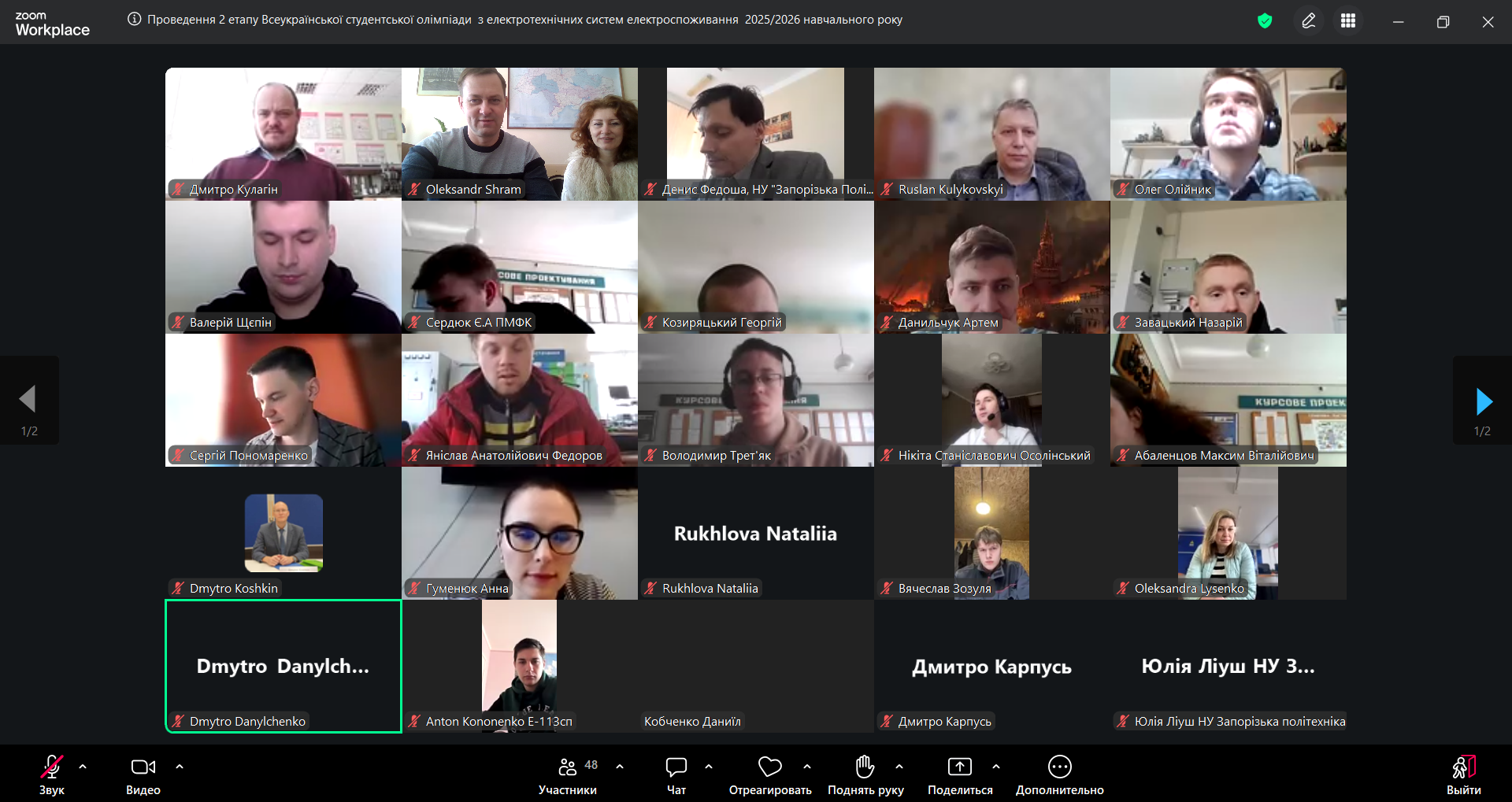Open the annotation pencil tool
Viewport: 1512px width, 802px height.
[x=1308, y=21]
